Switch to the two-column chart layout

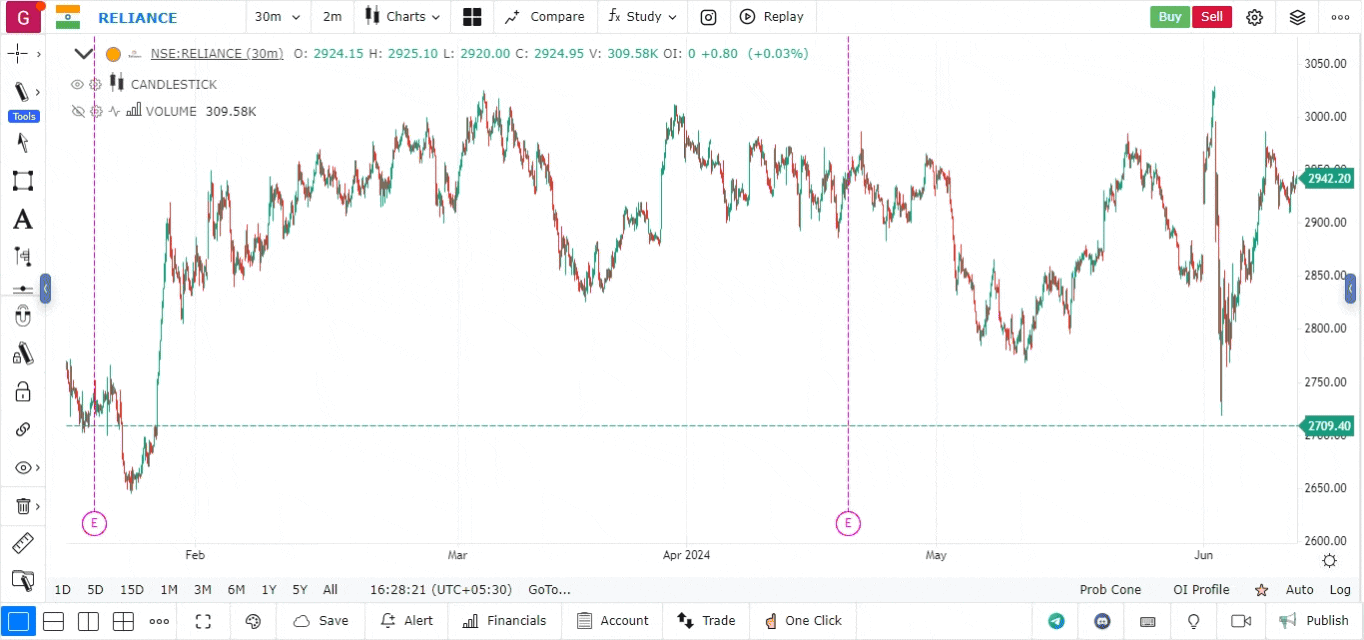pos(88,621)
